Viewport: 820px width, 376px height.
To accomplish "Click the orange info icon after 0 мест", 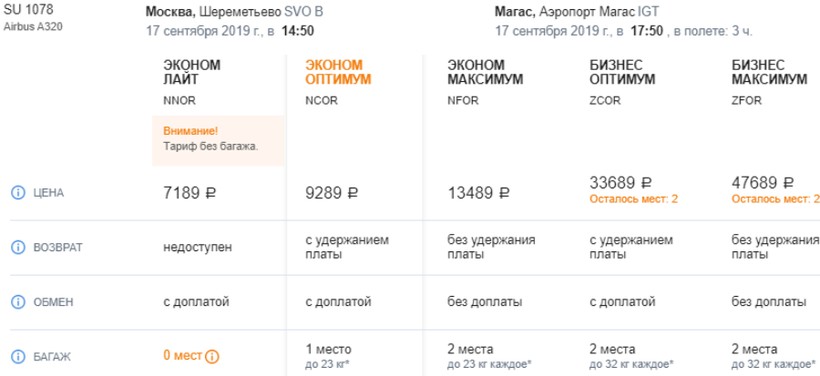I will [x=212, y=357].
